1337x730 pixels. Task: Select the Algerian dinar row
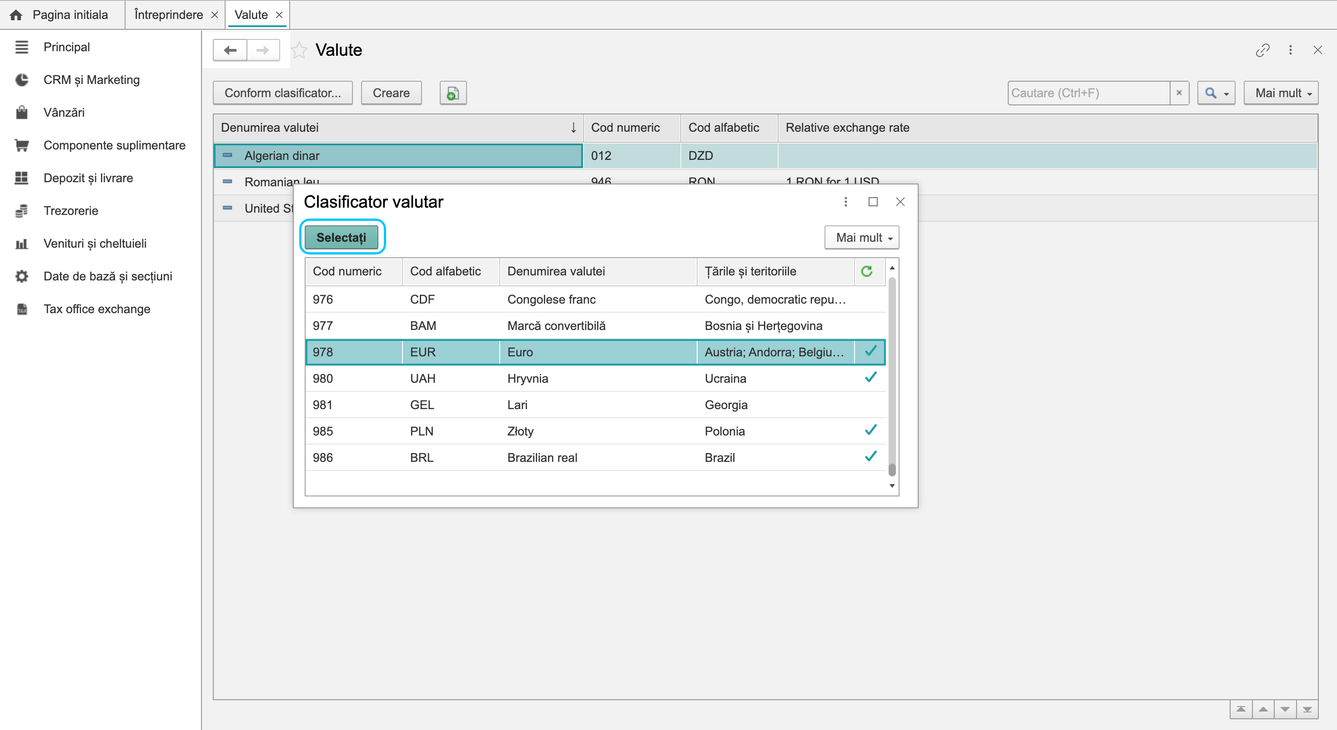point(765,156)
